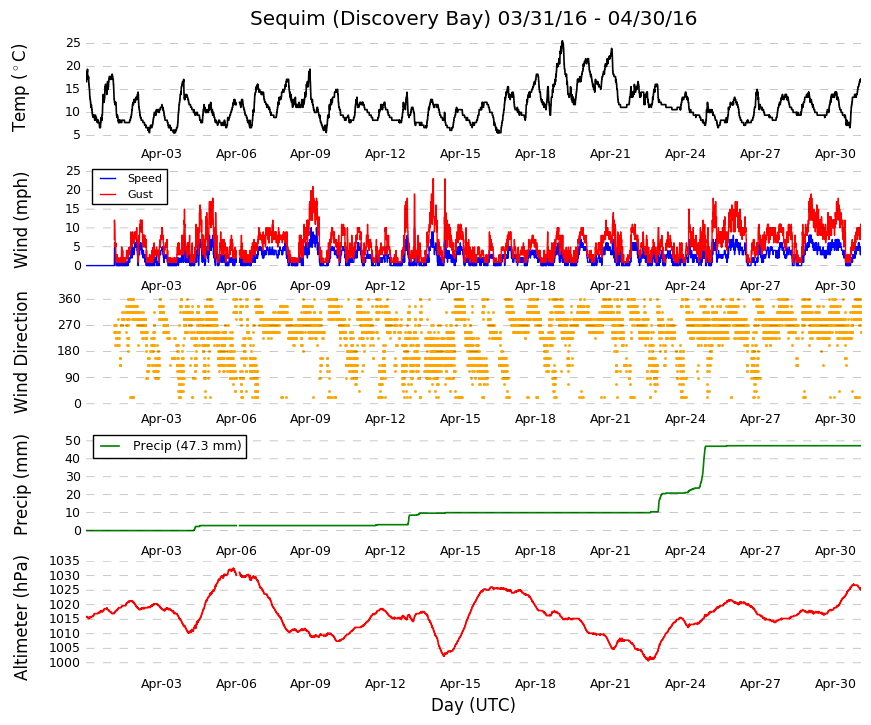
Task: Click the Gust legend text
Action: [140, 194]
